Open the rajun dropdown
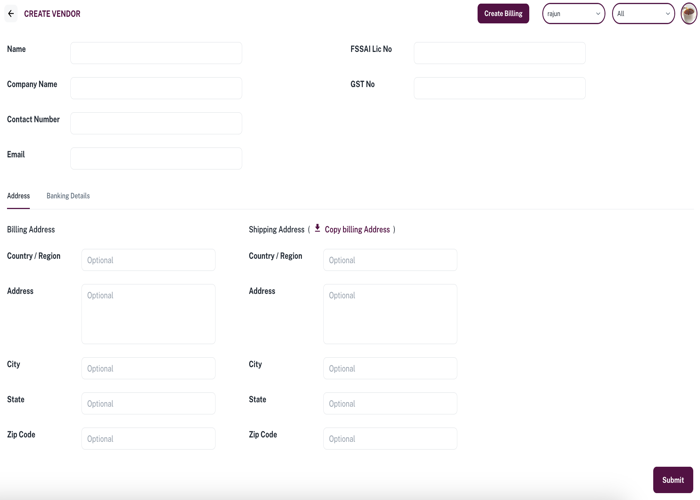The width and height of the screenshot is (700, 500). click(574, 14)
